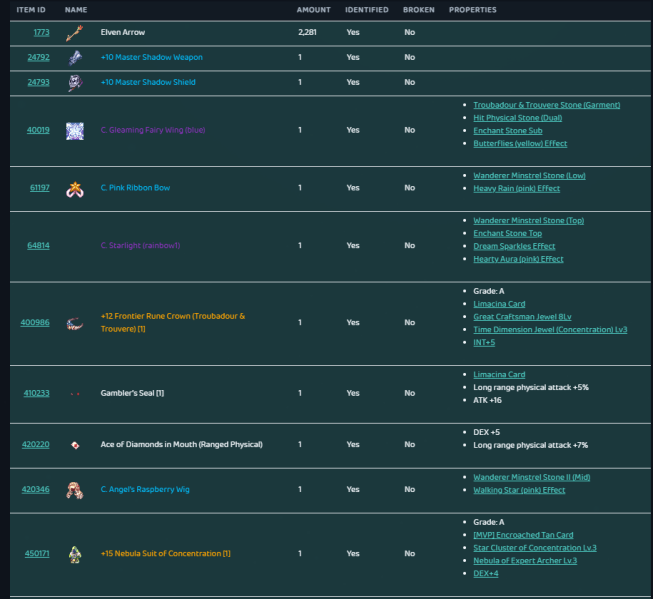Click the BROKEN column header

(419, 10)
